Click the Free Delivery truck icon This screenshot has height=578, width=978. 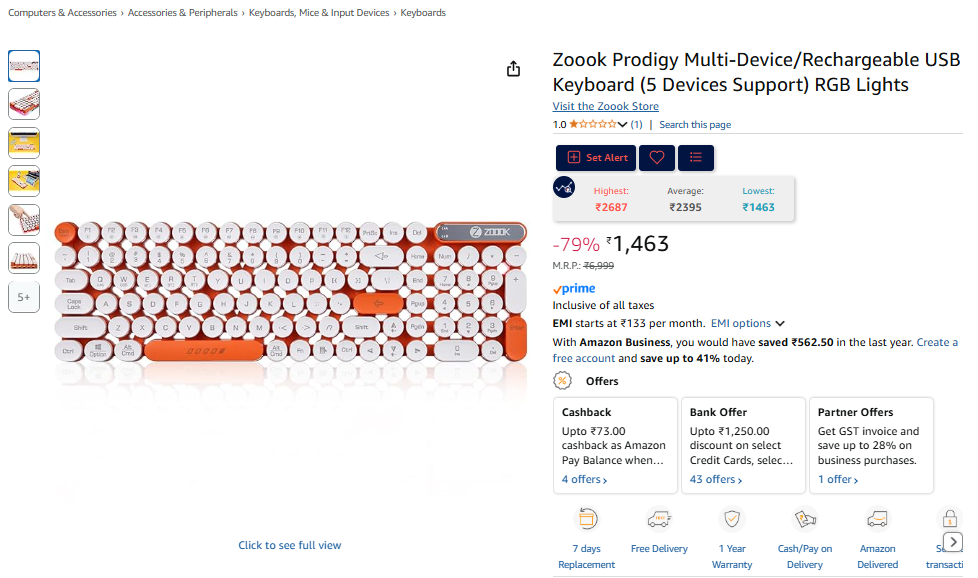tap(659, 519)
